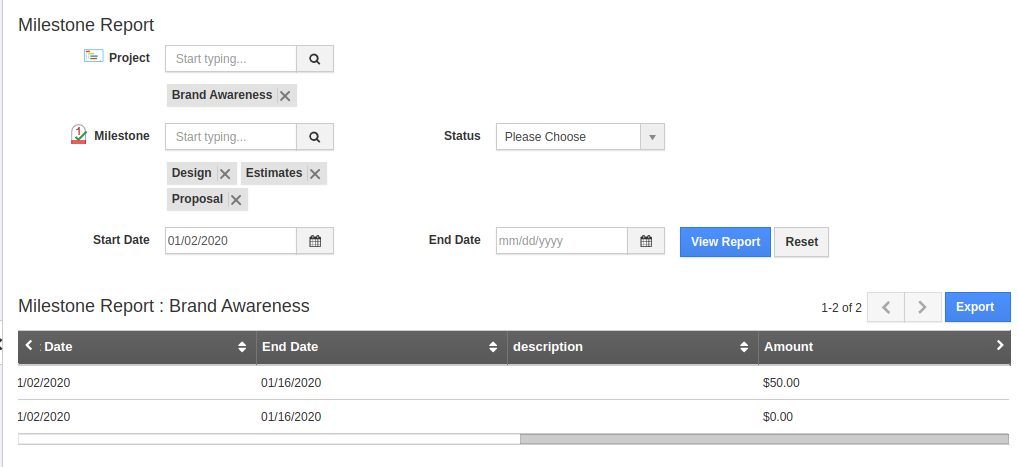
Task: Click the Reset button
Action: click(x=801, y=242)
